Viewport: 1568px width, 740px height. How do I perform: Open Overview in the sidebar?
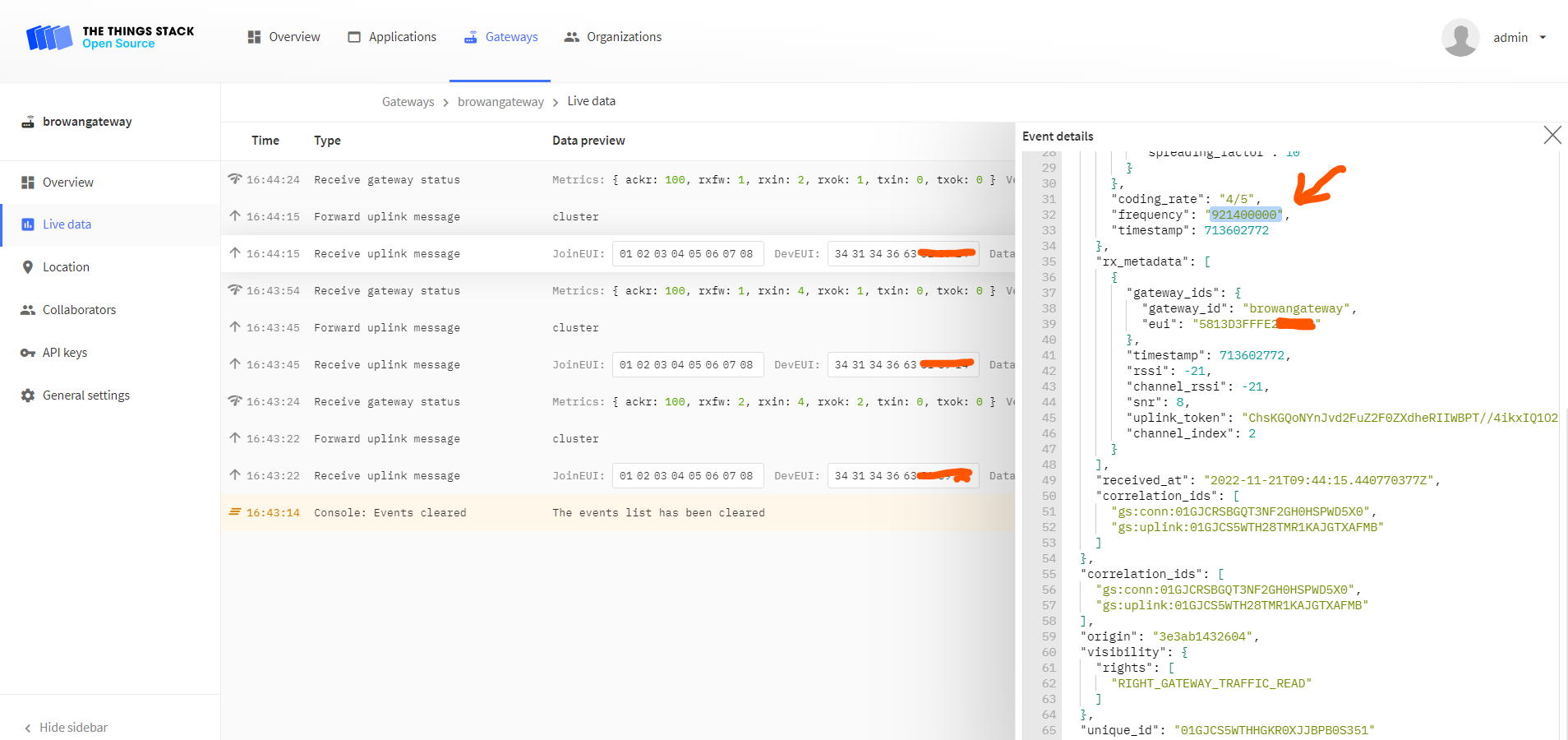[67, 183]
